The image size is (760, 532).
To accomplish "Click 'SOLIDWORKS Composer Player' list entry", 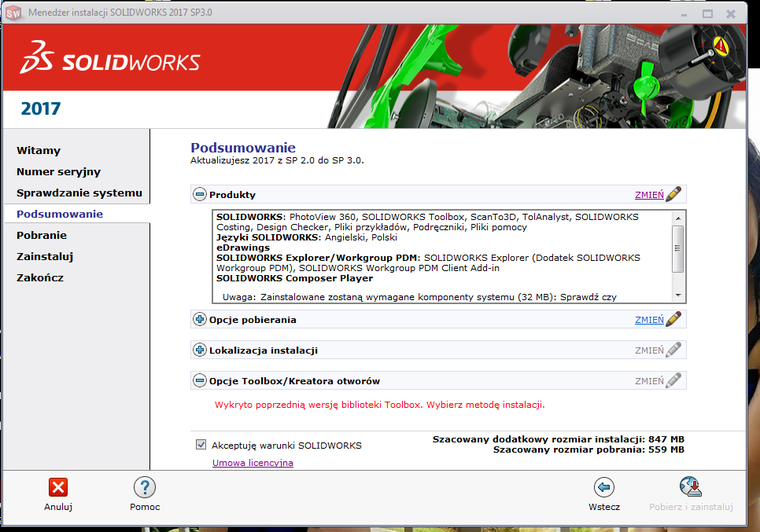I will (x=295, y=278).
